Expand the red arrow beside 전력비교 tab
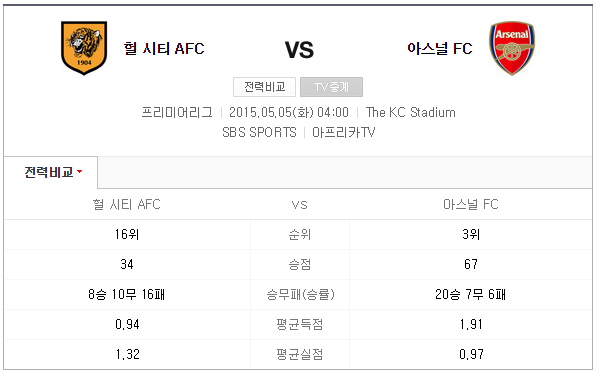This screenshot has width=598, height=374. click(80, 172)
